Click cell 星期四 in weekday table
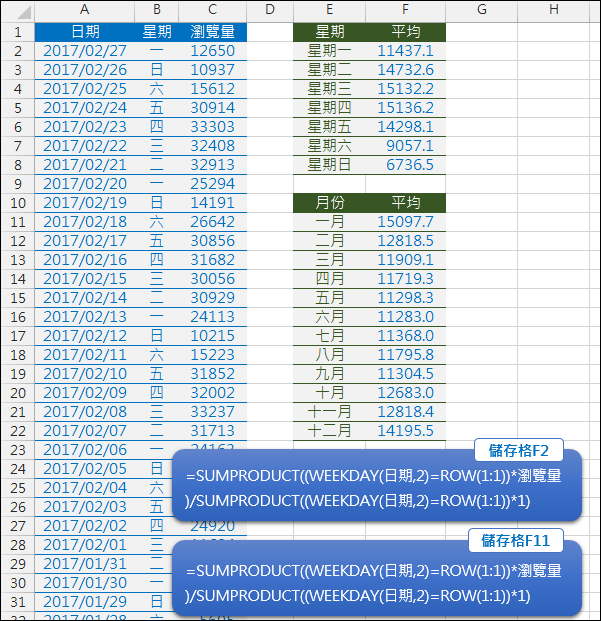The height and width of the screenshot is (621, 601). coord(329,108)
